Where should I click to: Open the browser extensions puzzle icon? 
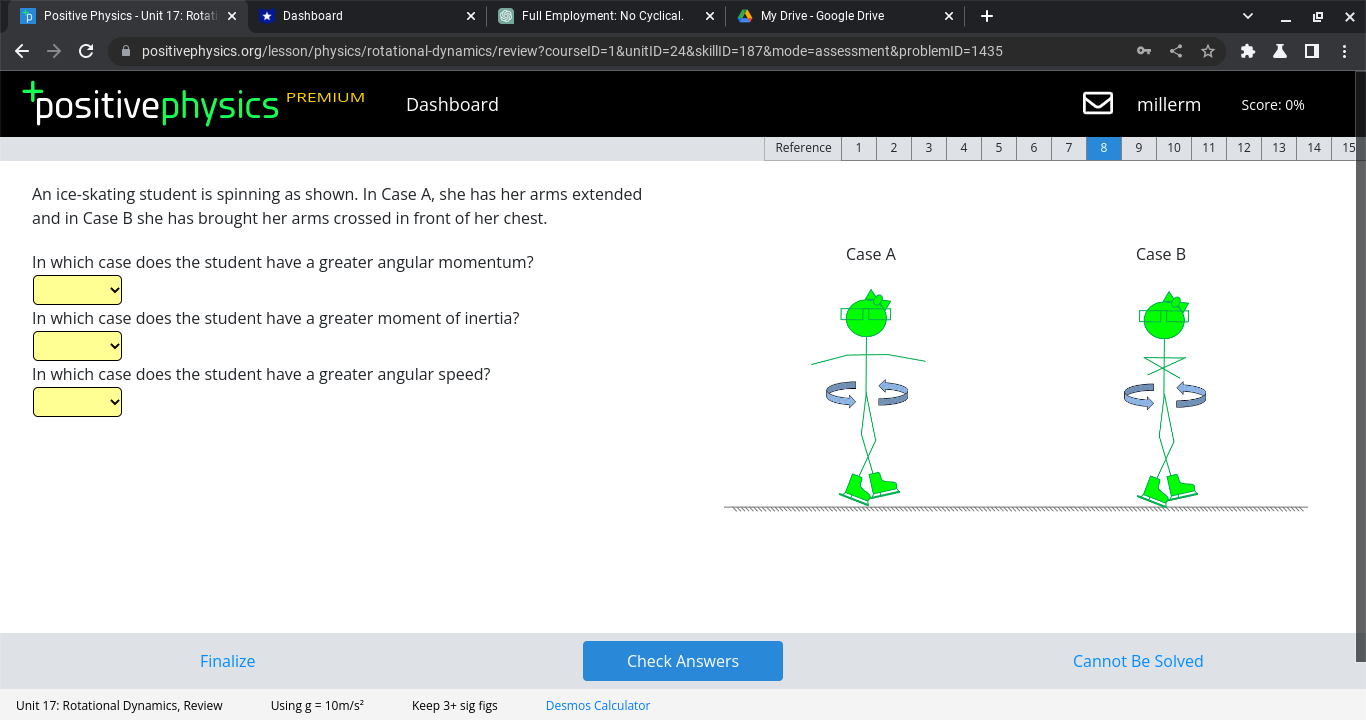[x=1248, y=50]
